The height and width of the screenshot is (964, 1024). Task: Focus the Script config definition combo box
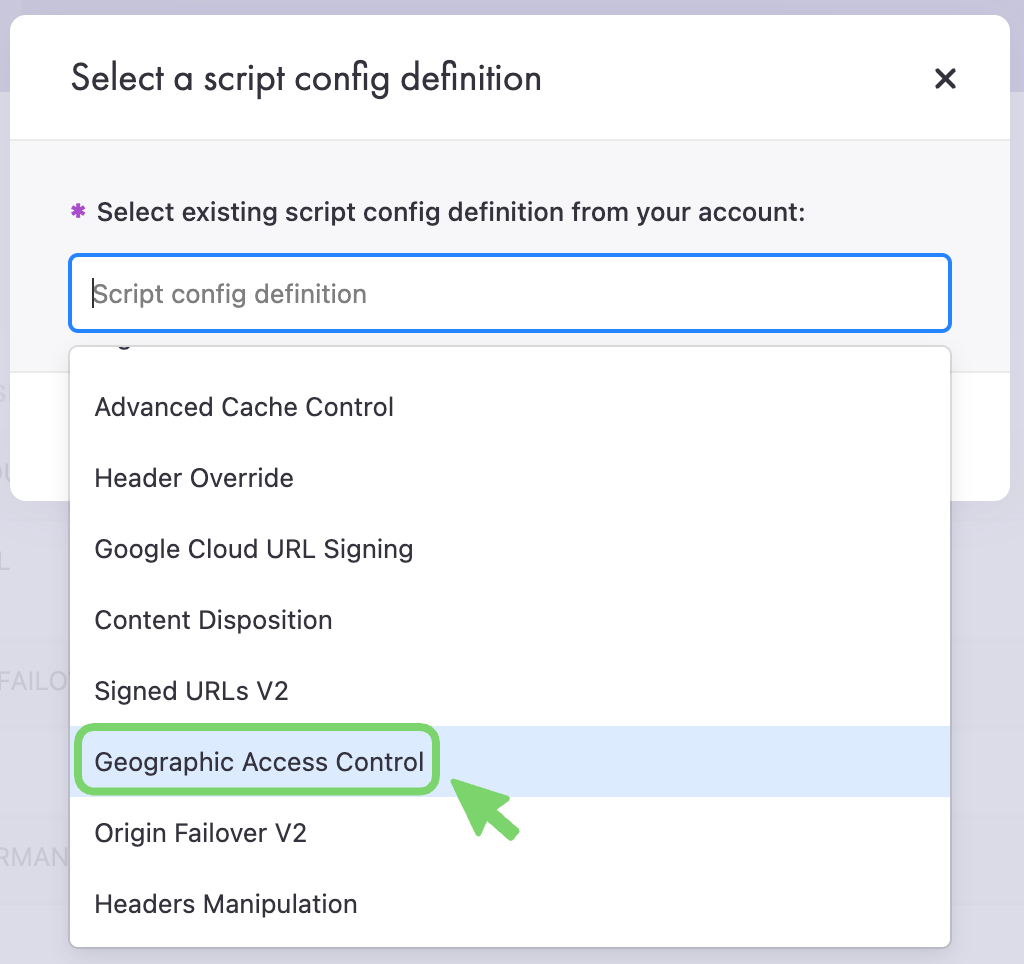pyautogui.click(x=510, y=294)
